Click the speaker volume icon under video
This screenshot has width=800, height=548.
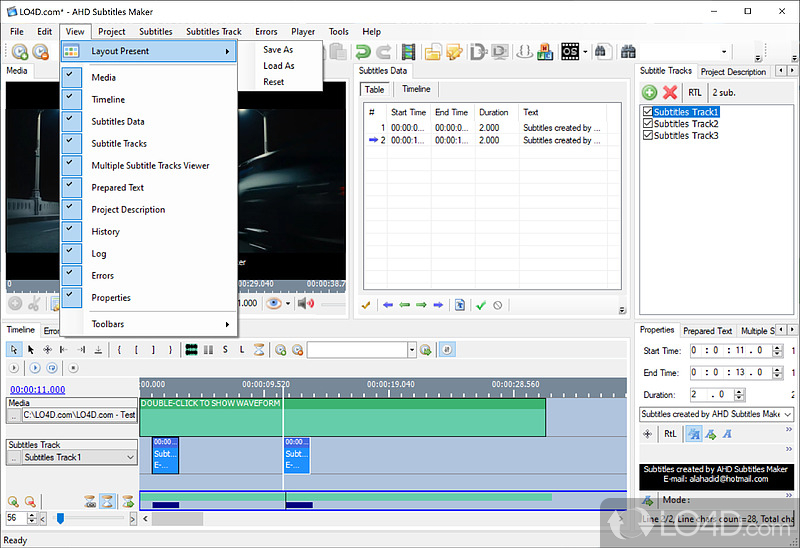pyautogui.click(x=304, y=303)
